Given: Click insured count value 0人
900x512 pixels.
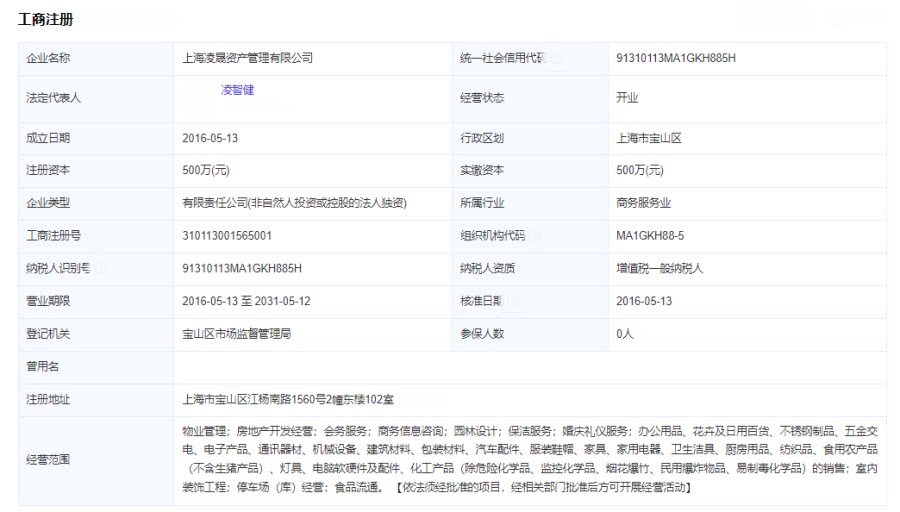Looking at the screenshot, I should (624, 334).
